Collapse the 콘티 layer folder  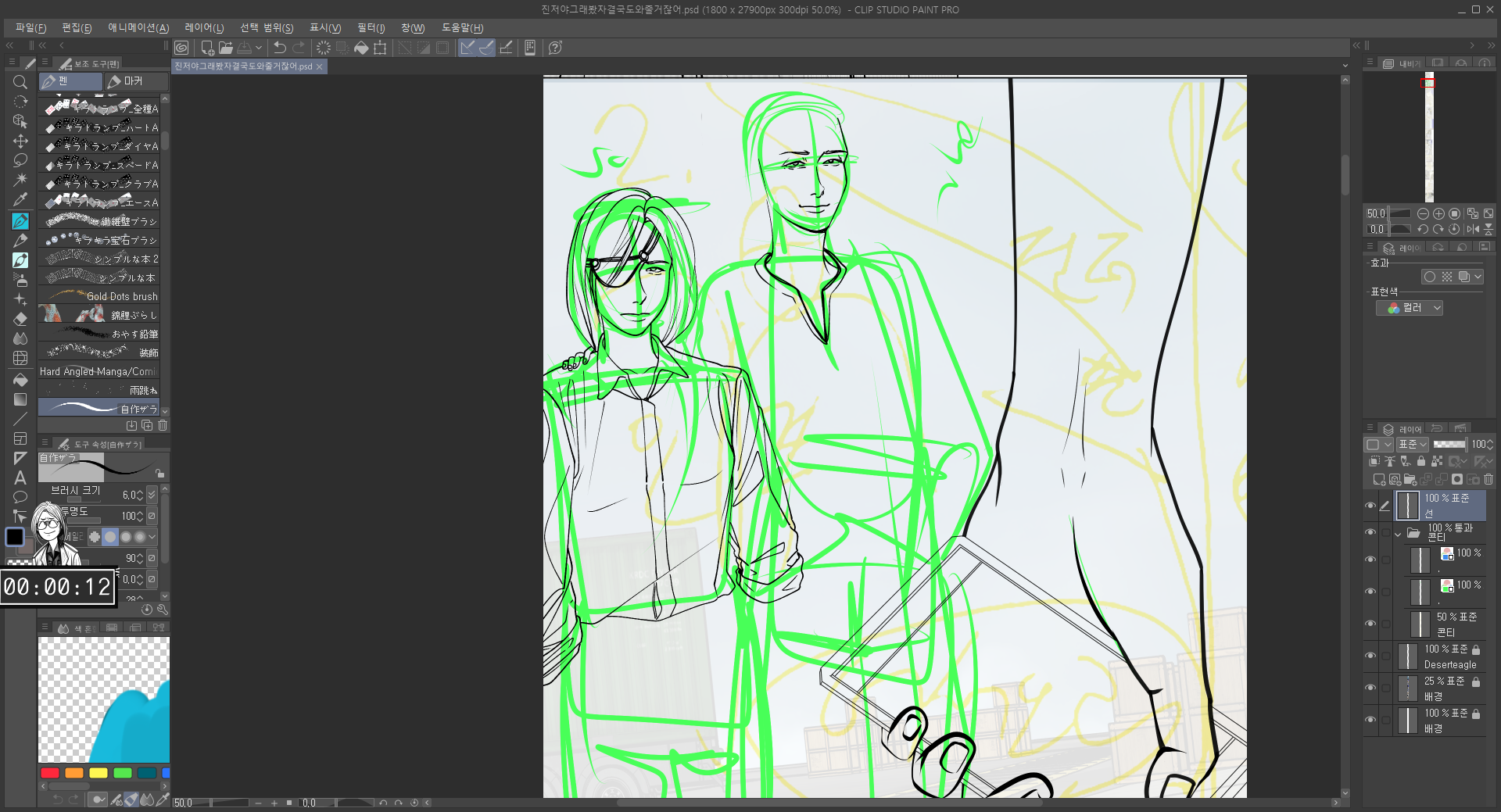[x=1398, y=534]
